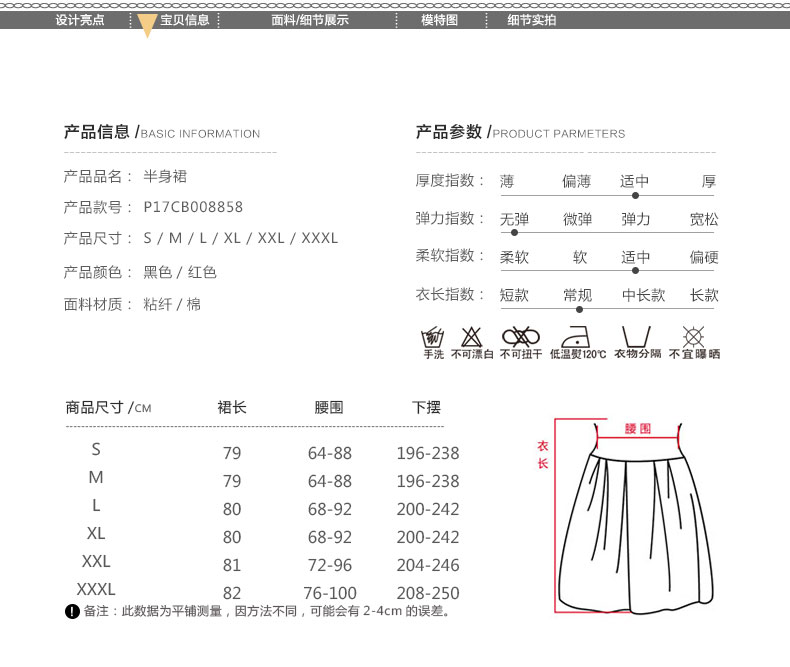Click the S size row label
Image resolution: width=790 pixels, height=667 pixels.
tap(96, 449)
